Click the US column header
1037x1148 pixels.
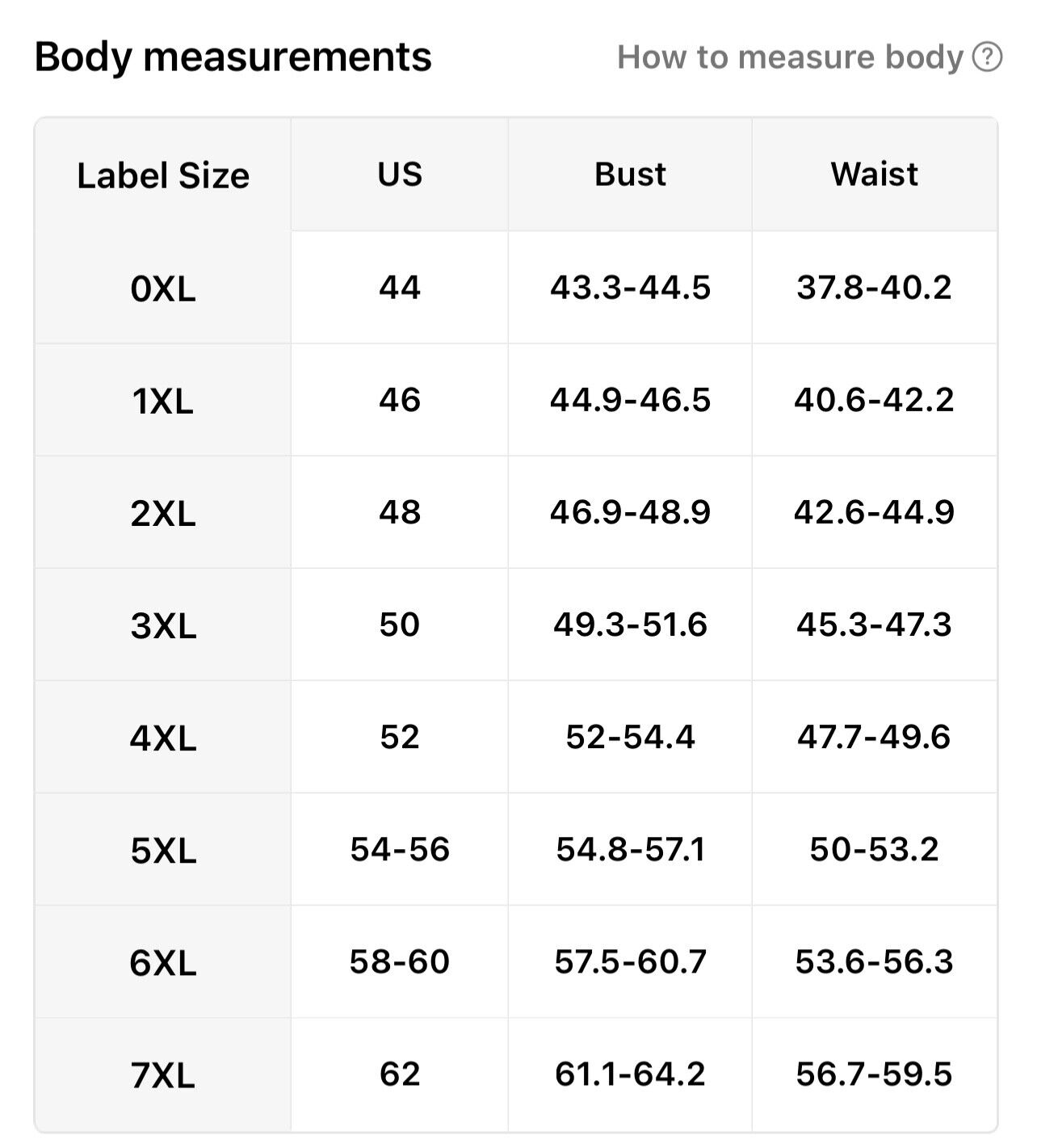click(400, 175)
